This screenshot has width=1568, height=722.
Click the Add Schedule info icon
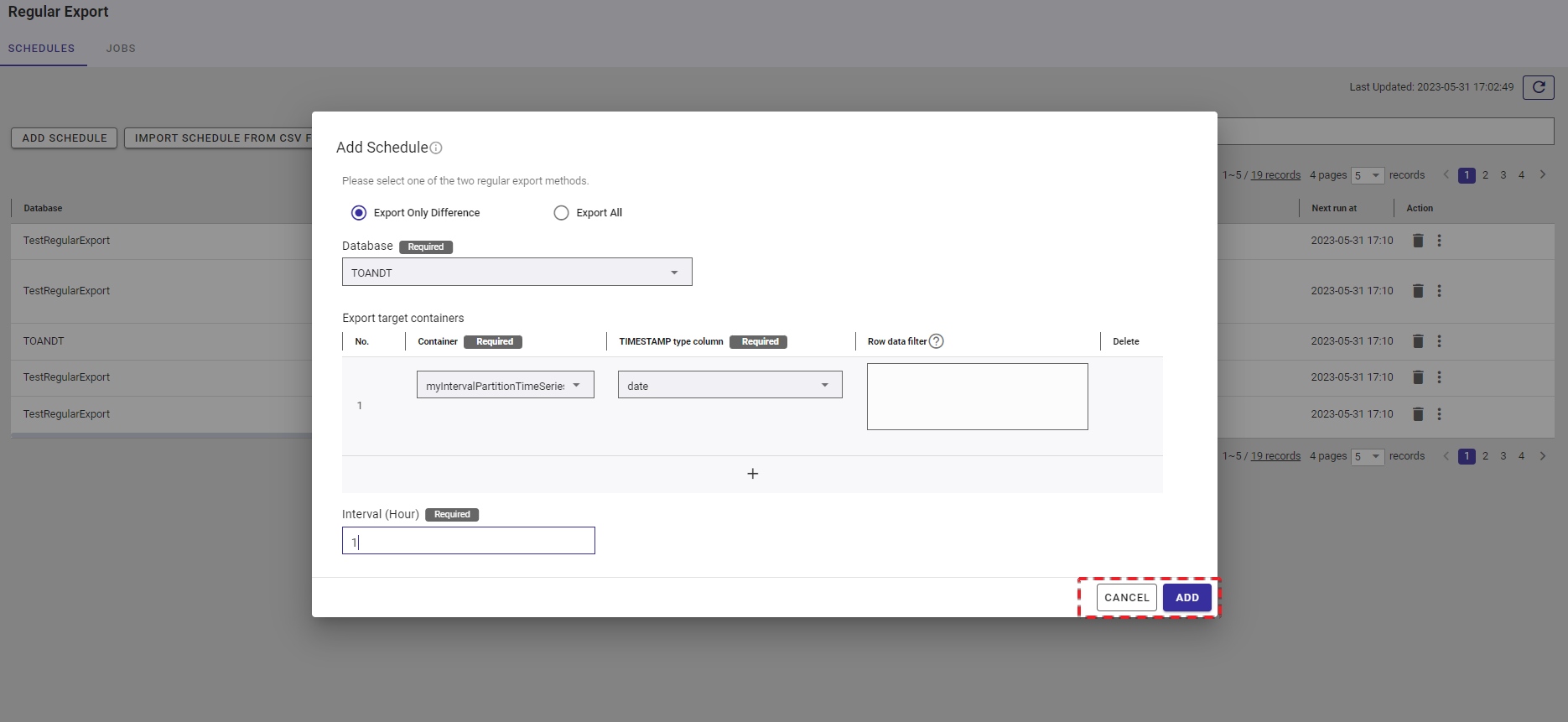pyautogui.click(x=436, y=148)
